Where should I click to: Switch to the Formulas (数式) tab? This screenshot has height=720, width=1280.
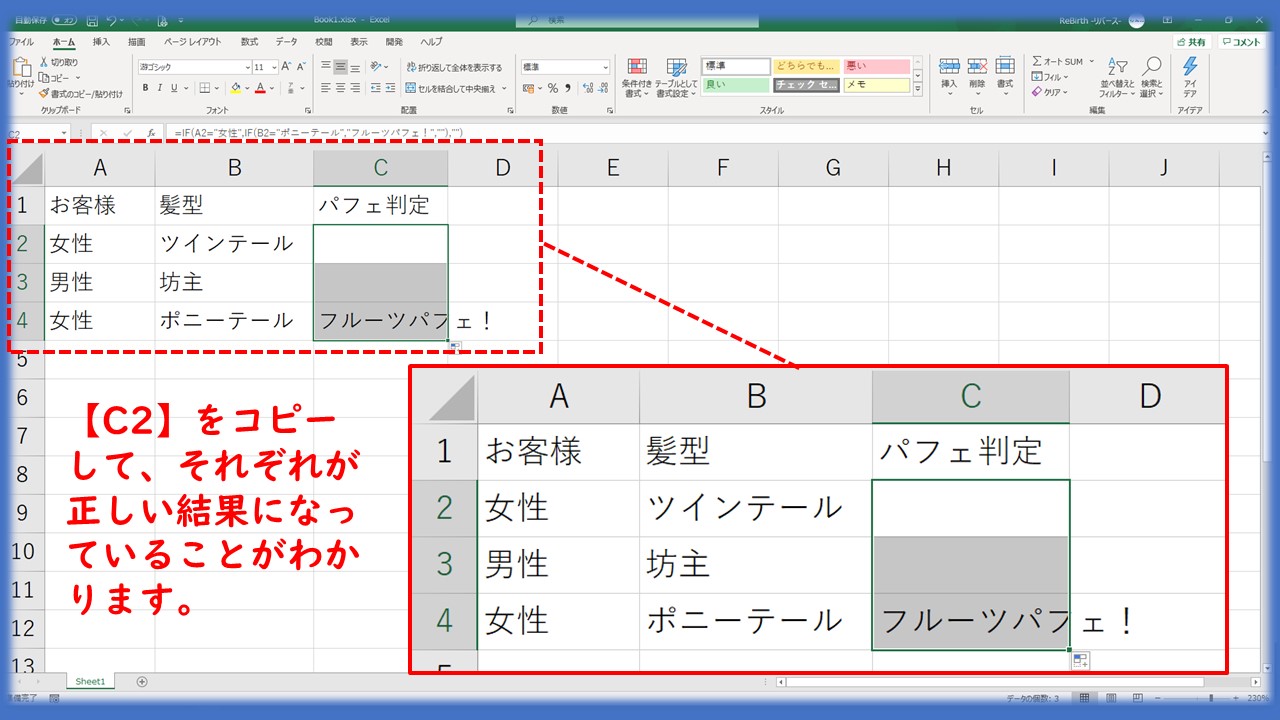(249, 42)
